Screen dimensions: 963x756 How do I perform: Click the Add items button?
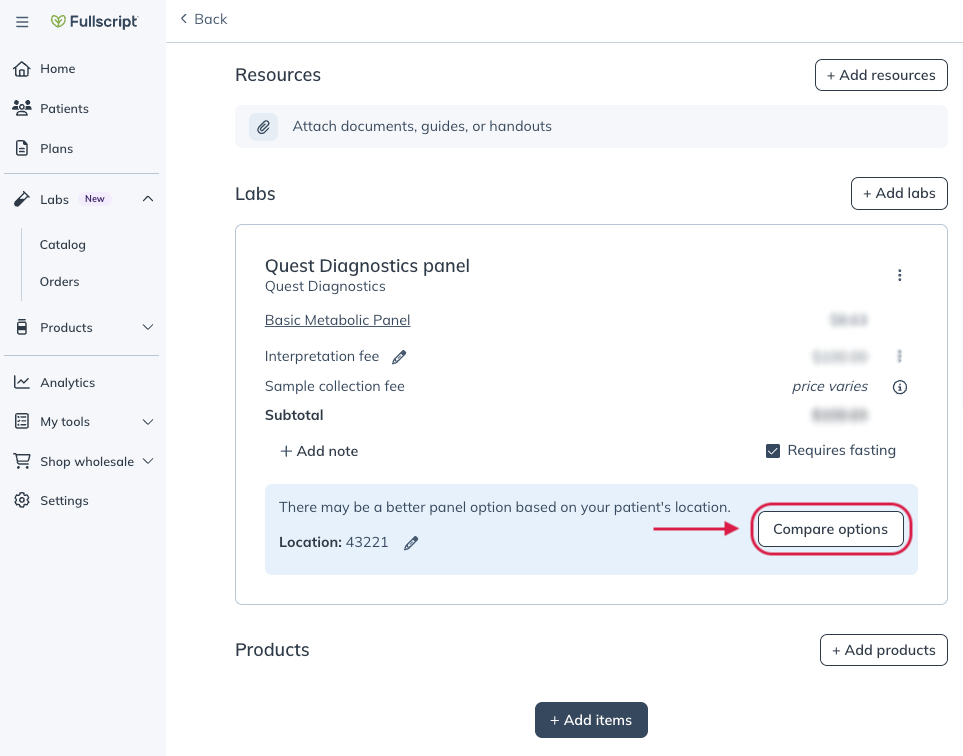[x=591, y=720]
